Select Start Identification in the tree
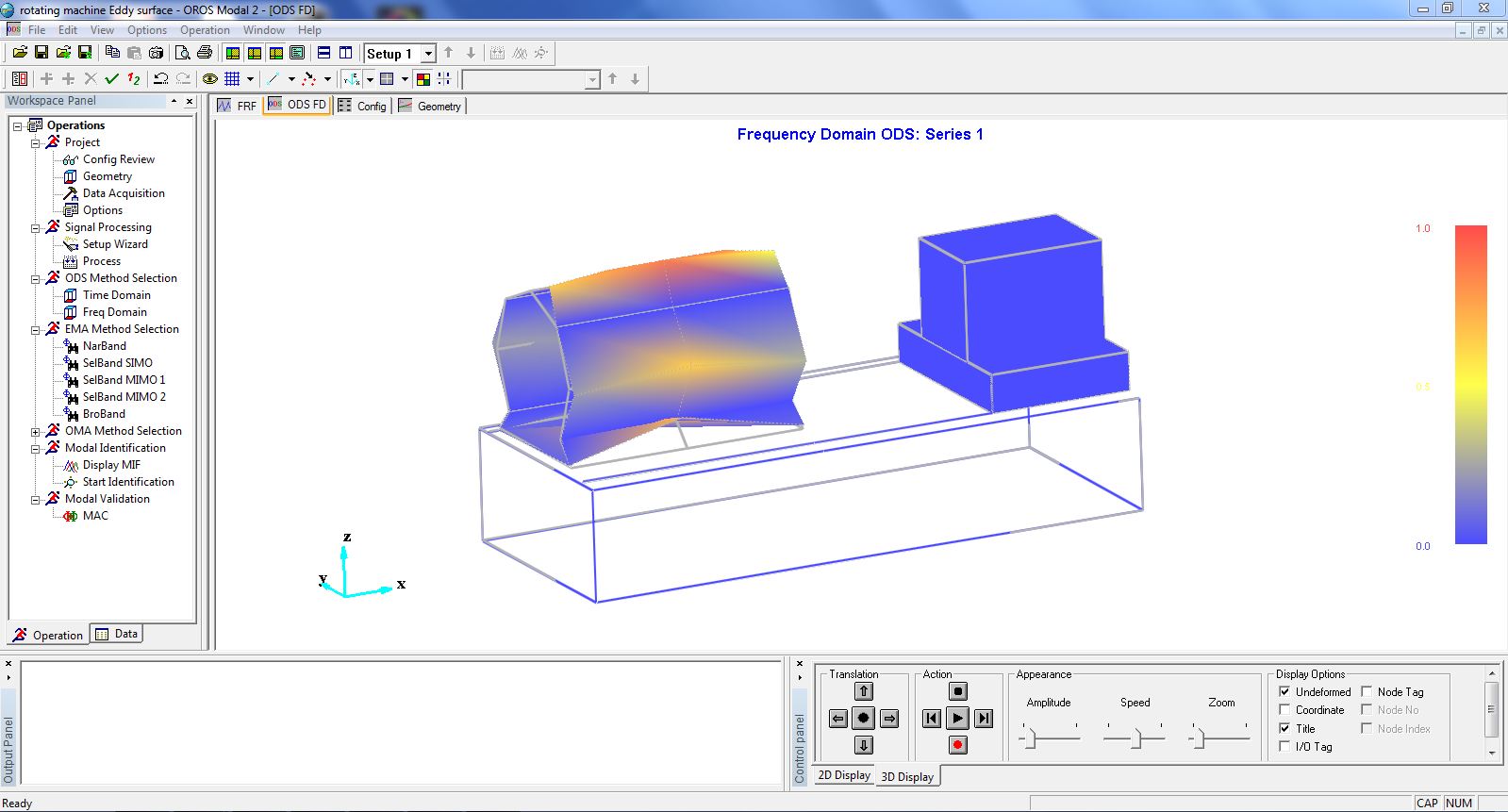 (x=127, y=482)
